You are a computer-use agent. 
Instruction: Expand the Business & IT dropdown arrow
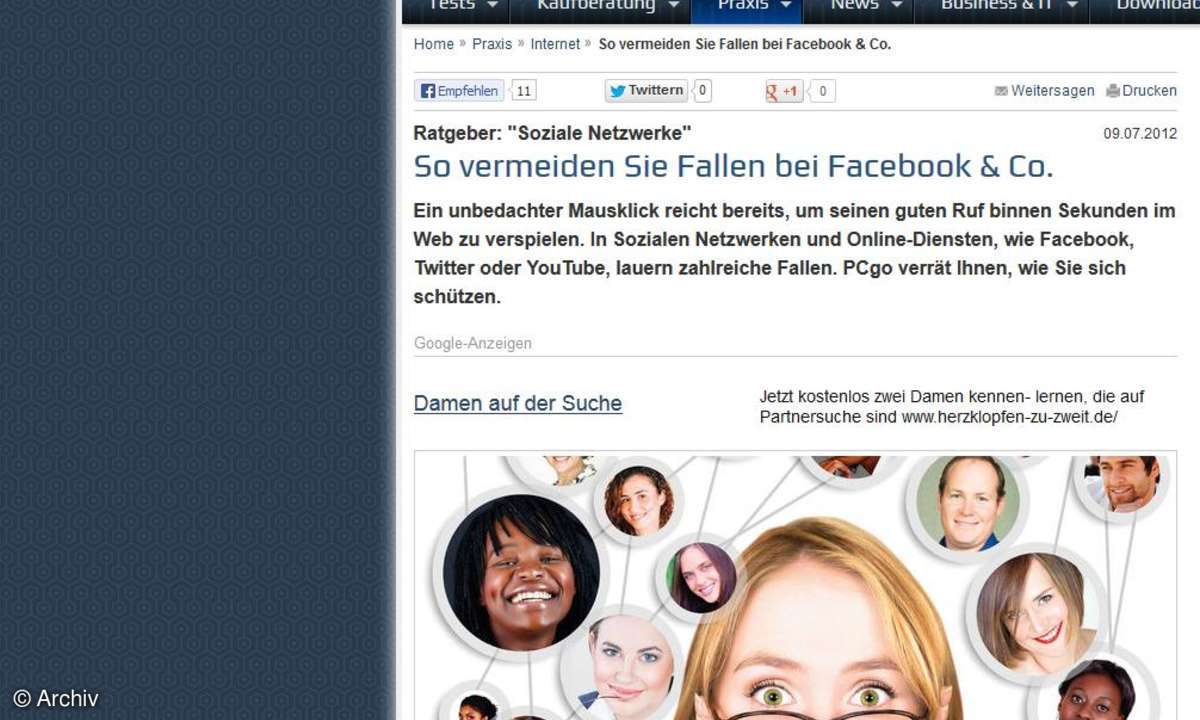(x=1072, y=6)
